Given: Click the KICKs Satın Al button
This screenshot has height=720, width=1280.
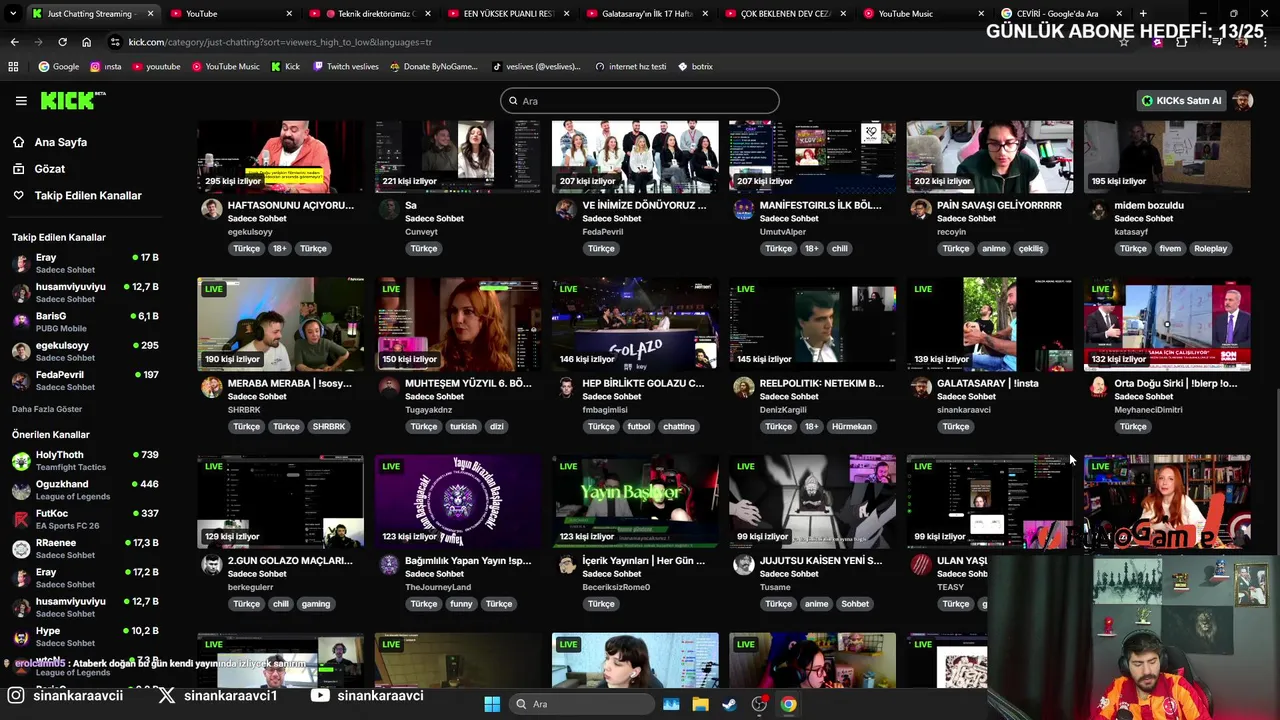Looking at the screenshot, I should 1181,100.
